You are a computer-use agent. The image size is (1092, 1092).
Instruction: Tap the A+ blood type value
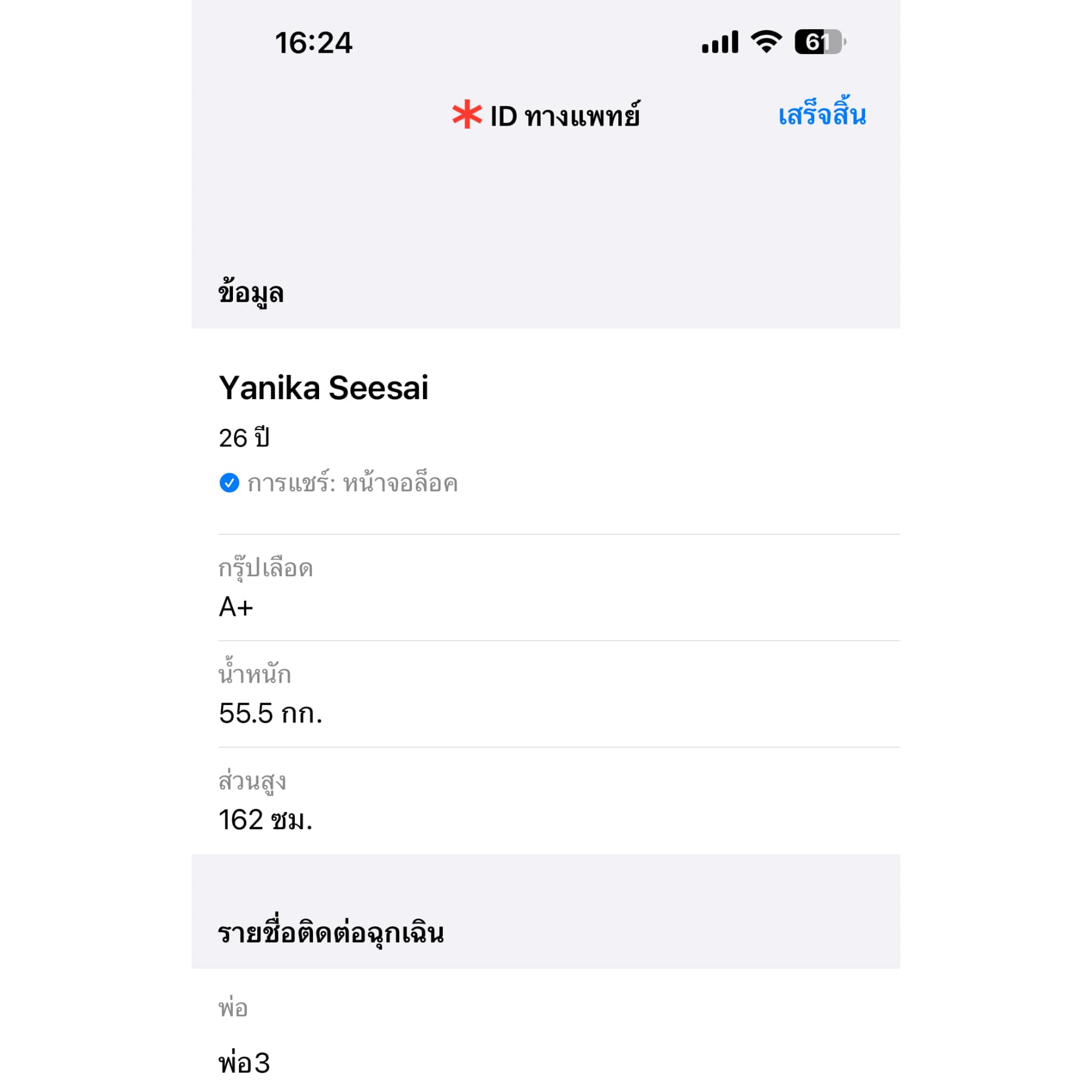pyautogui.click(x=236, y=607)
